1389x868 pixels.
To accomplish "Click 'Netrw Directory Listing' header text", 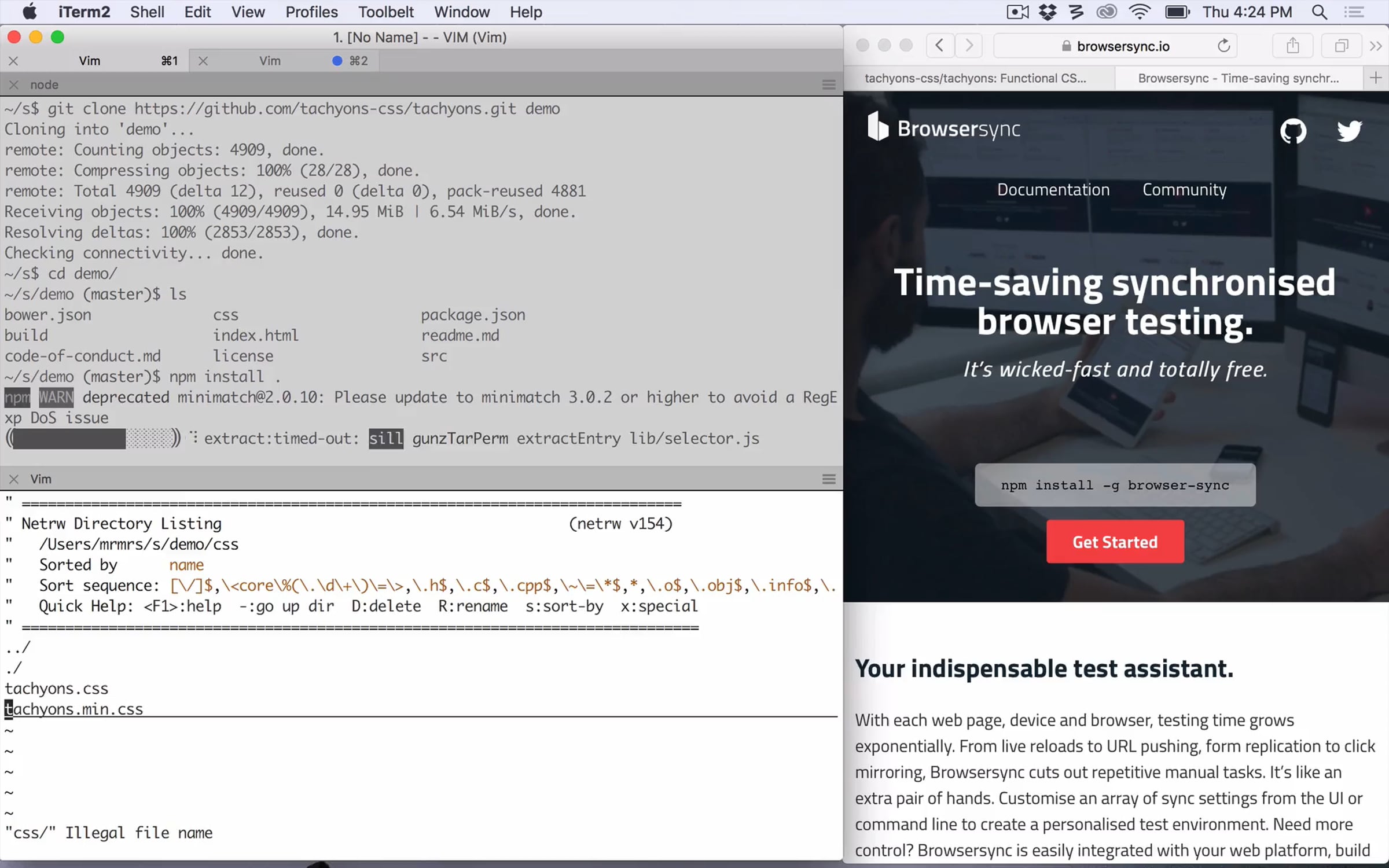I will pyautogui.click(x=122, y=524).
